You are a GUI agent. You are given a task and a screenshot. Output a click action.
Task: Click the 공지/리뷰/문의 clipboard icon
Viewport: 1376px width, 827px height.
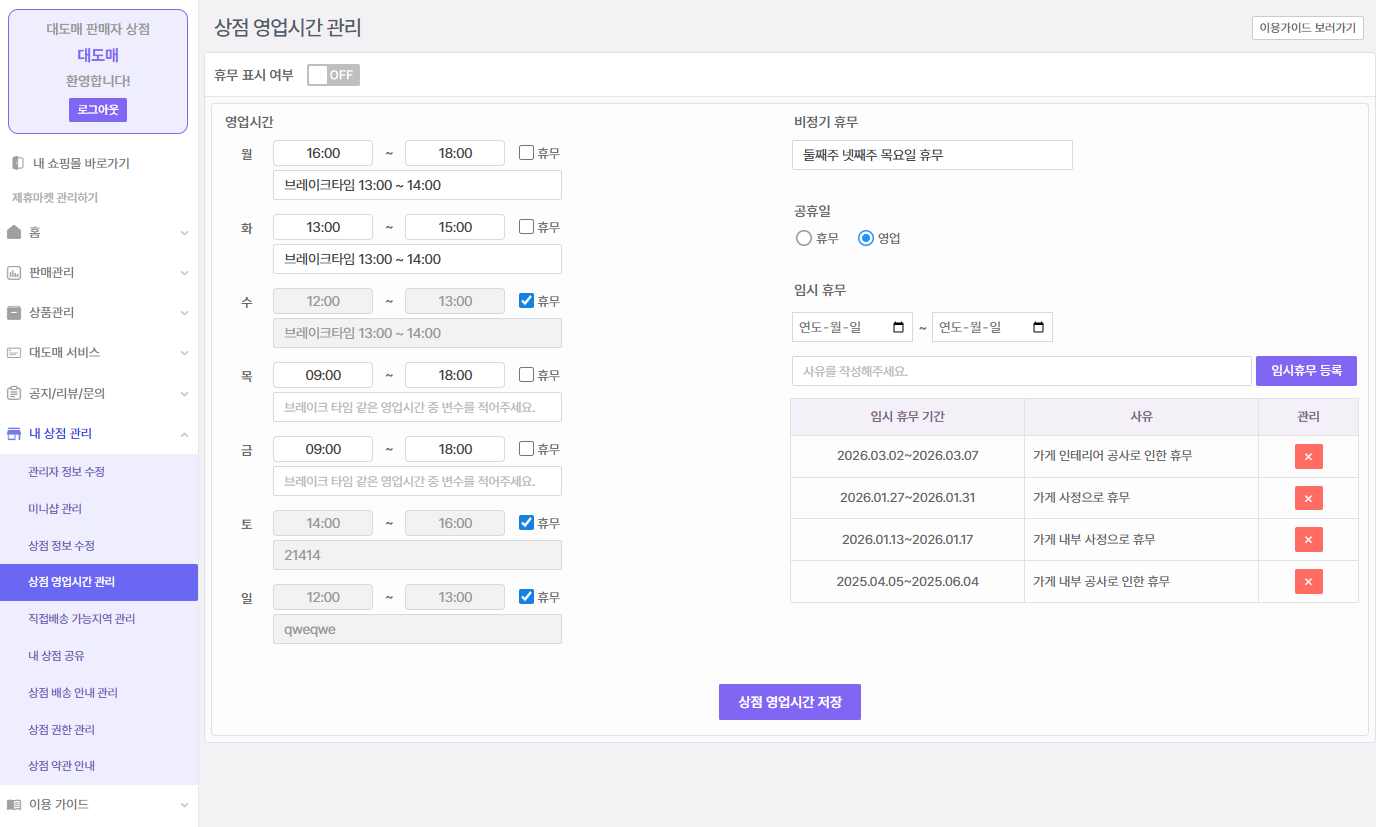(14, 393)
